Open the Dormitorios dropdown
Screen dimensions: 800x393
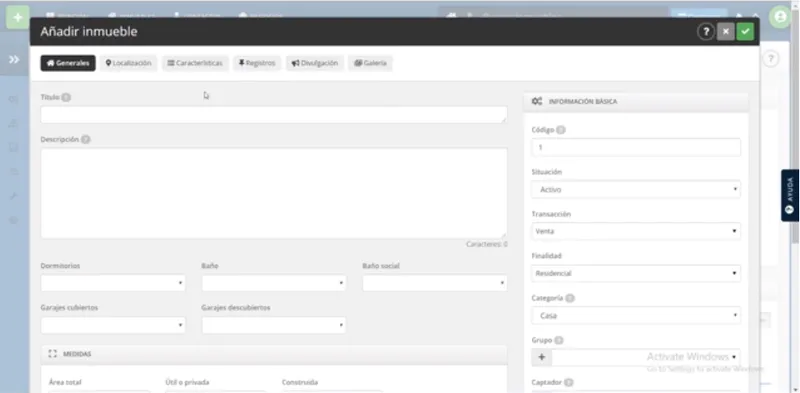point(113,283)
